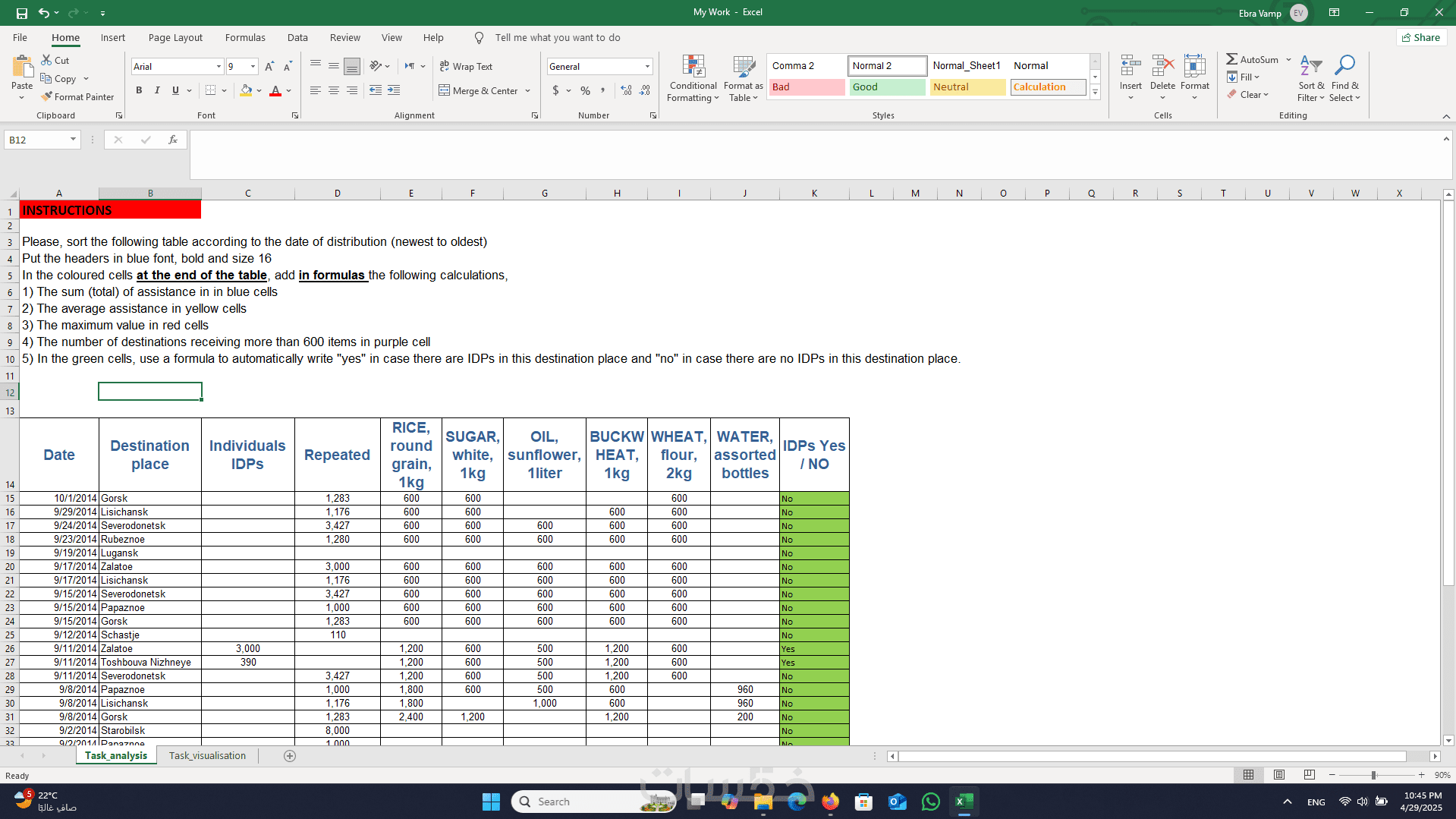Collapse the ribbon with the caret
Viewport: 1456px width, 819px height.
point(1446,116)
